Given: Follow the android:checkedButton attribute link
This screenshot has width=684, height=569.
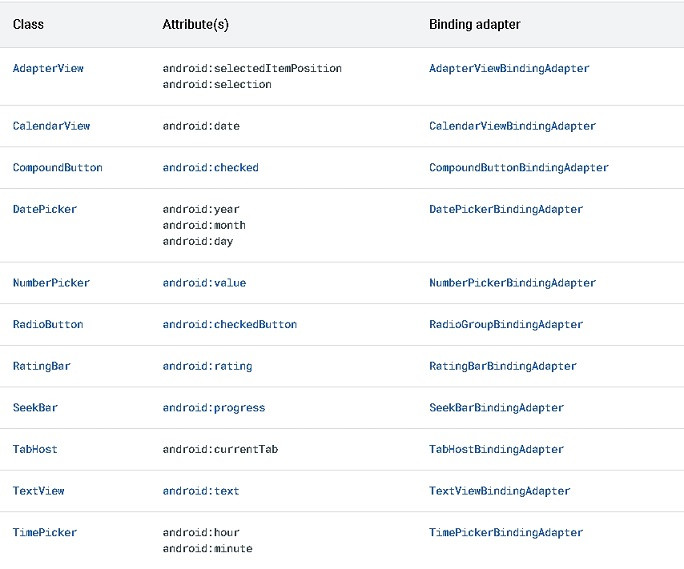Looking at the screenshot, I should pyautogui.click(x=229, y=325).
